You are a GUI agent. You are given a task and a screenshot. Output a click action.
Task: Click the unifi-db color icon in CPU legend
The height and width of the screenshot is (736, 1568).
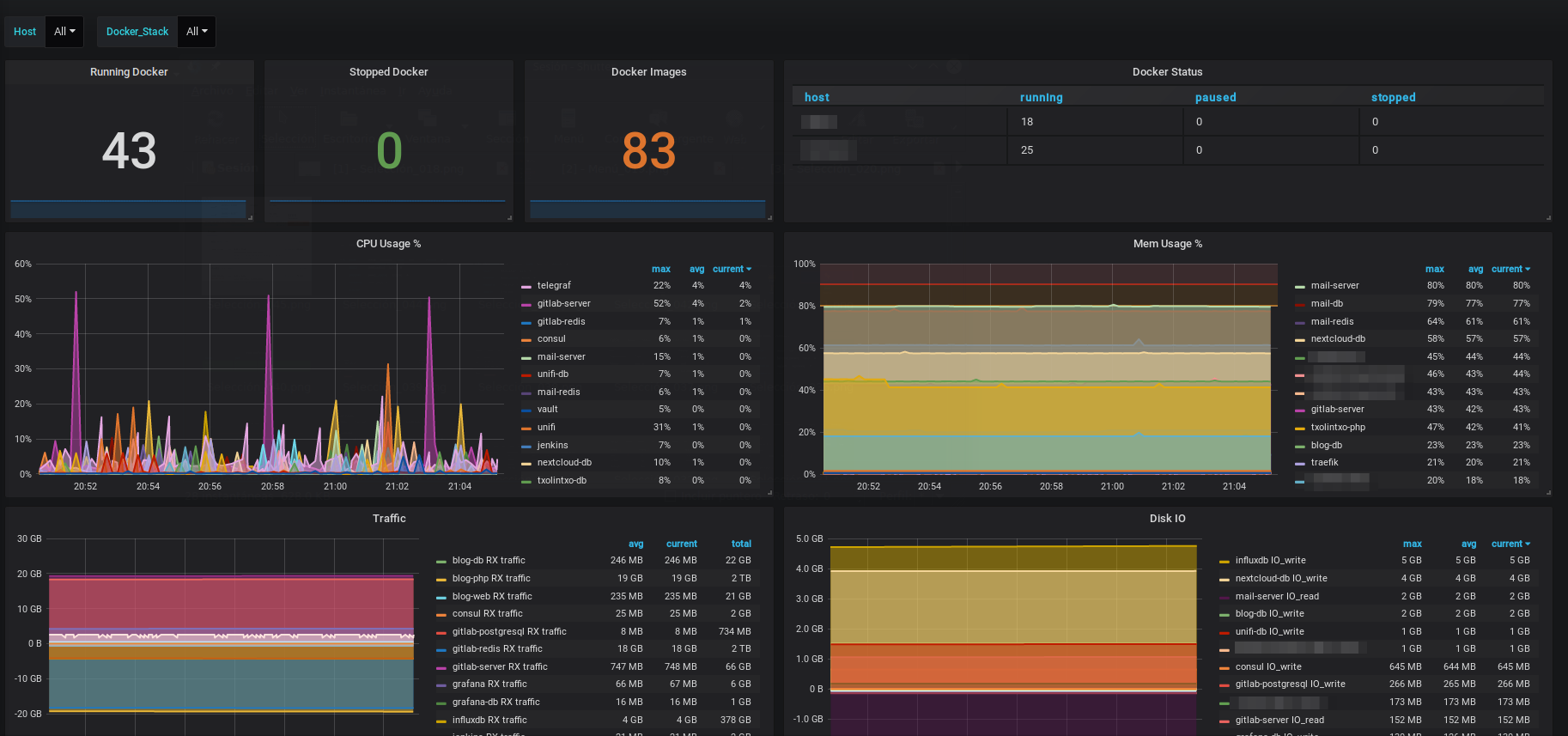coord(526,374)
